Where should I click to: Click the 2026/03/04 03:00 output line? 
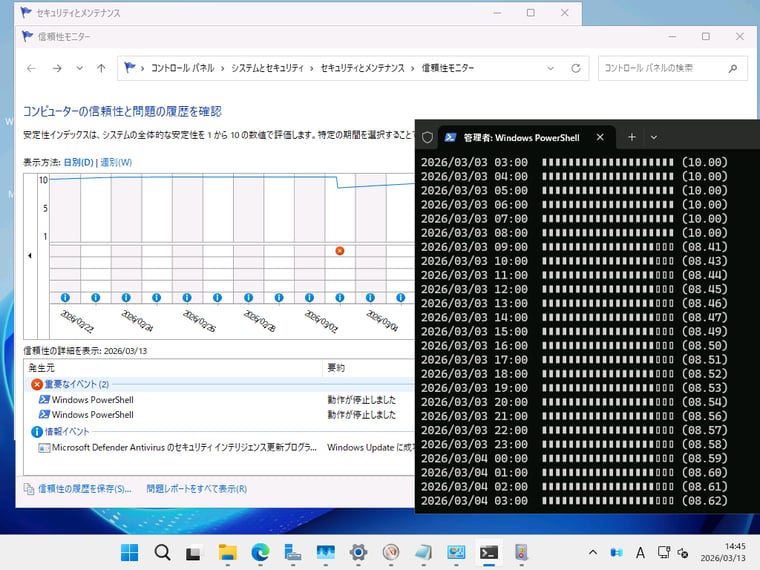coord(574,501)
